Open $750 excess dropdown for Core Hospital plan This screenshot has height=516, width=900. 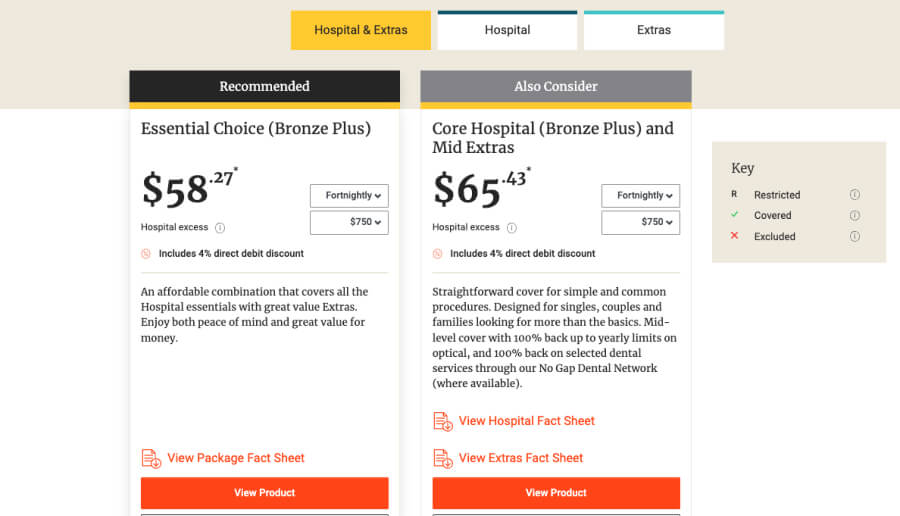click(640, 223)
